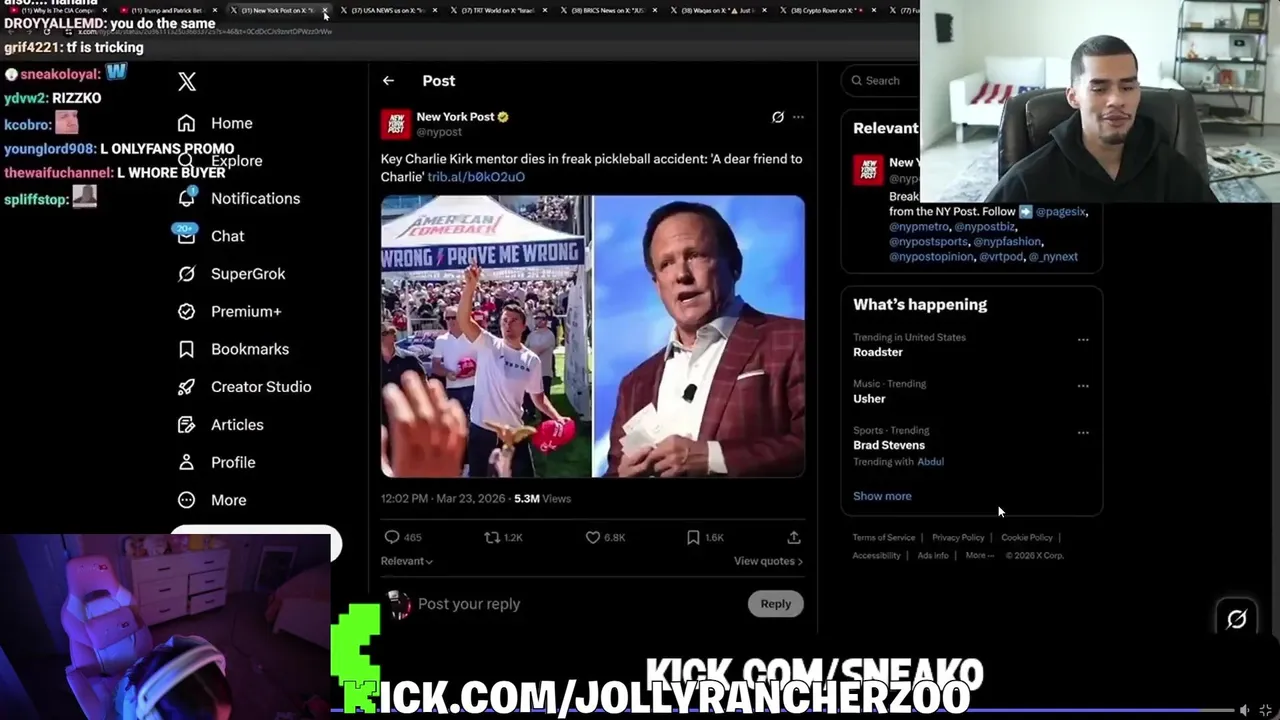Click the back arrow beside Post heading
Screen dimensions: 1280x720
[388, 81]
